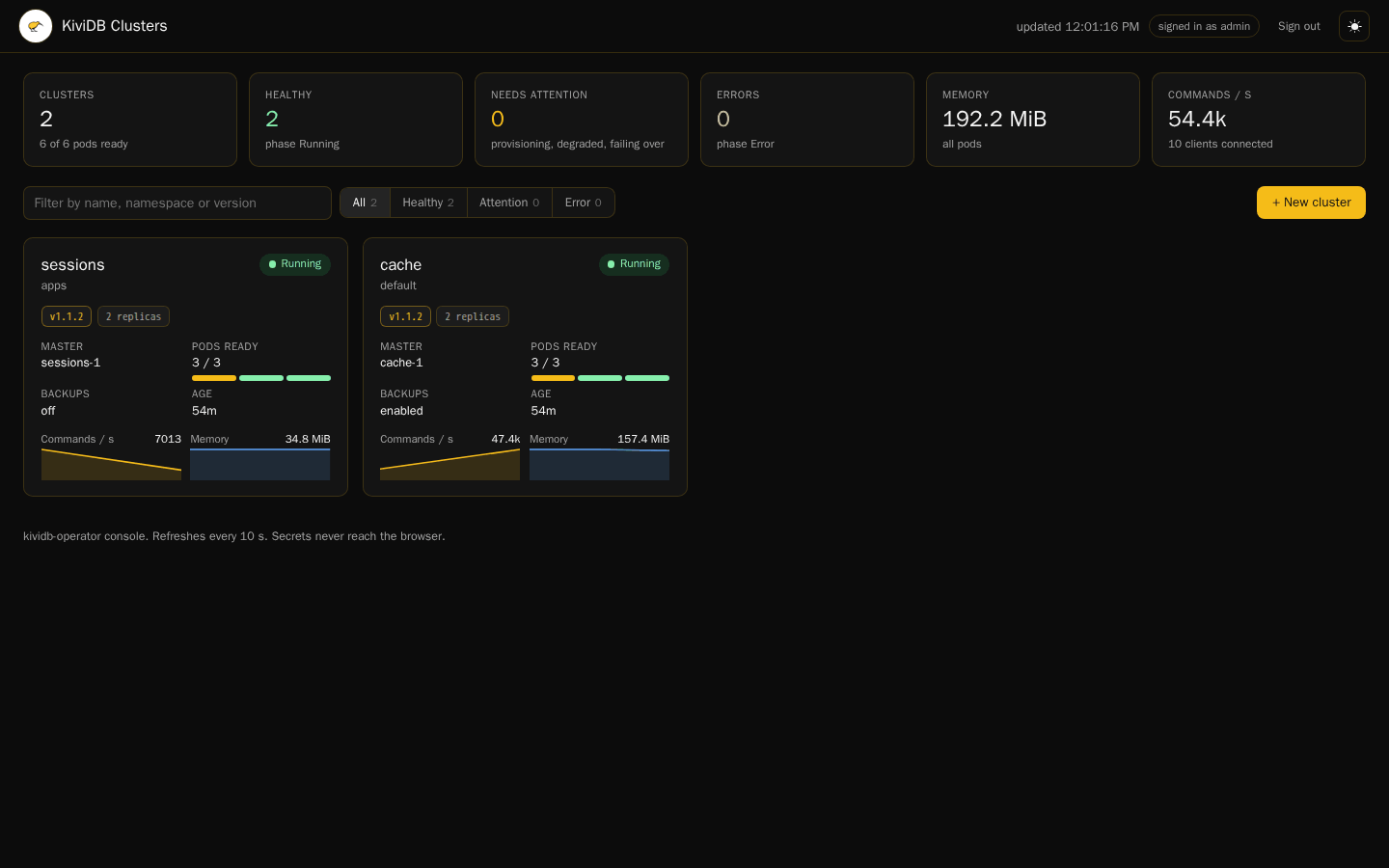Viewport: 1389px width, 868px height.
Task: Click the default namespace label under cache
Action: tap(398, 286)
